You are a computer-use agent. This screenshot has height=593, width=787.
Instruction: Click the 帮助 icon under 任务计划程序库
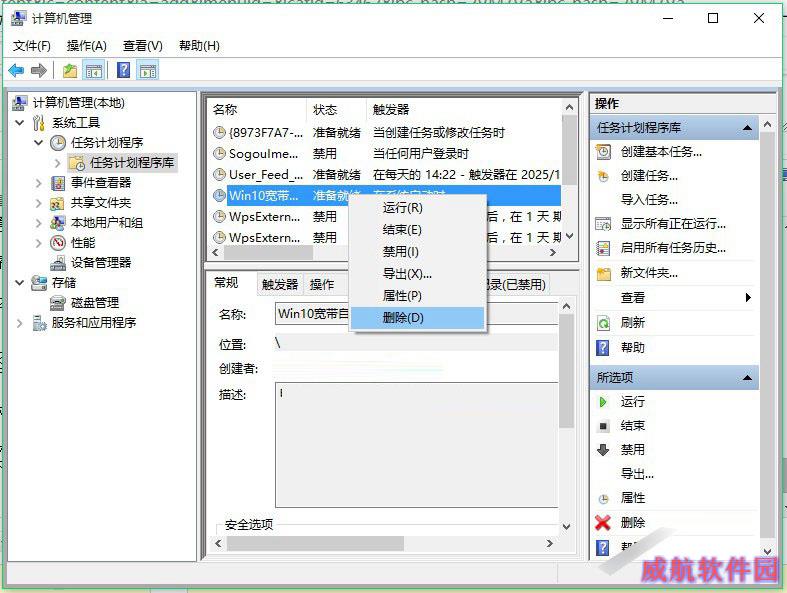pos(603,347)
